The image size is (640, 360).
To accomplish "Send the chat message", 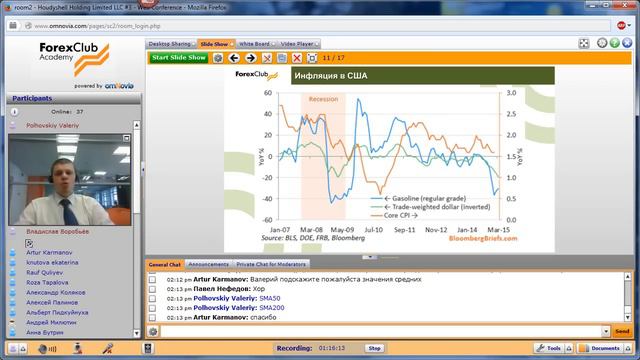I will pyautogui.click(x=622, y=331).
